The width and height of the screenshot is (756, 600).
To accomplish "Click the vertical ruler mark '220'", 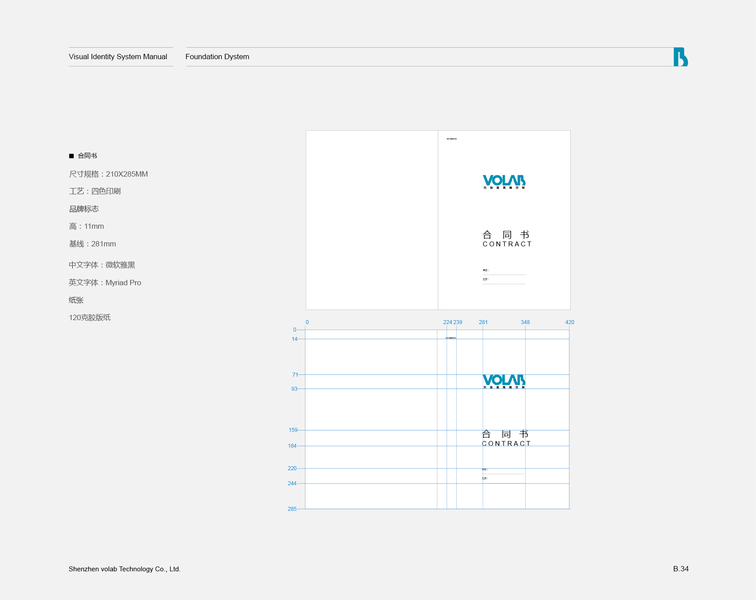I will [x=292, y=468].
